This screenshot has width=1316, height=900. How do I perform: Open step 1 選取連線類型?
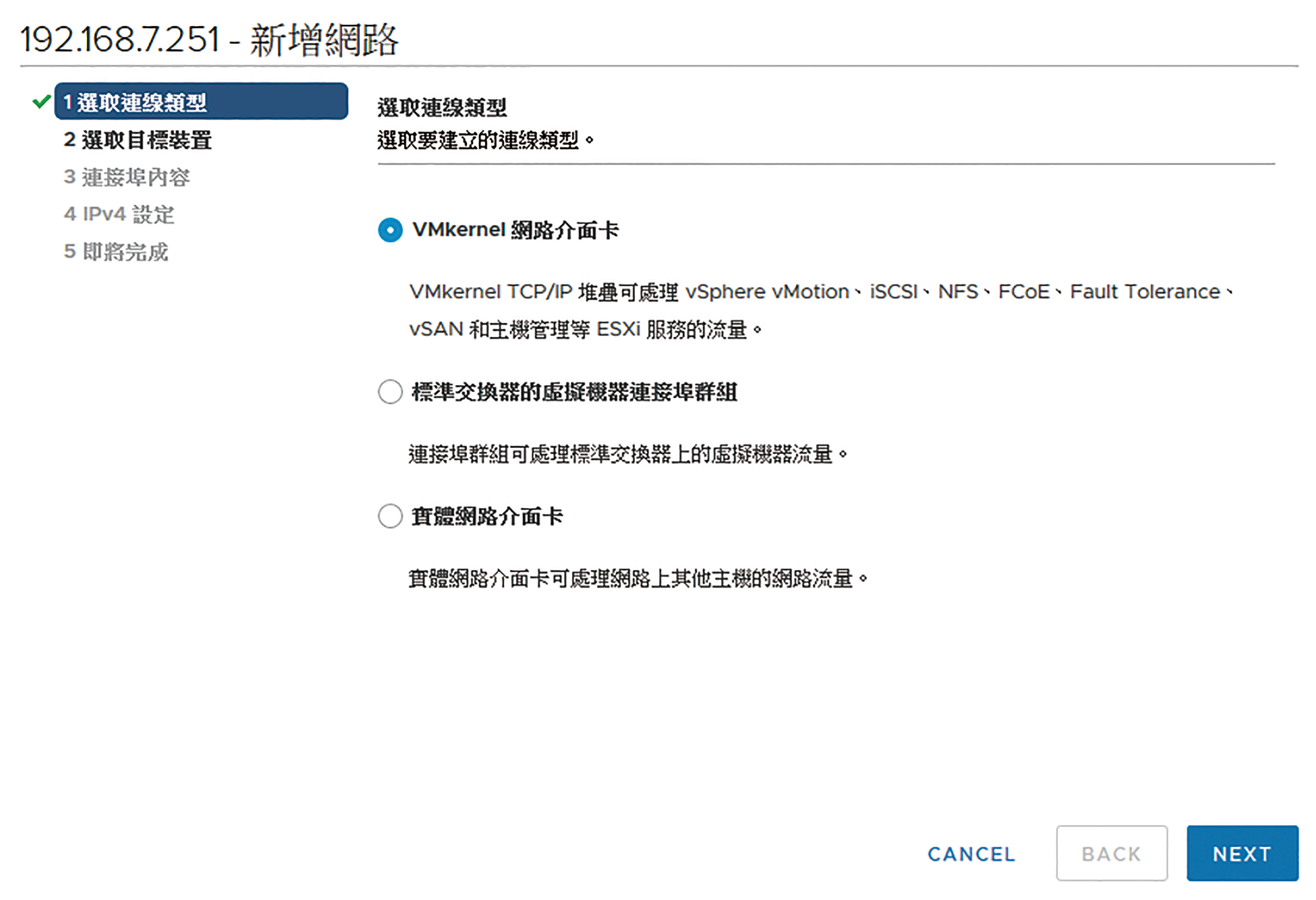tap(201, 101)
